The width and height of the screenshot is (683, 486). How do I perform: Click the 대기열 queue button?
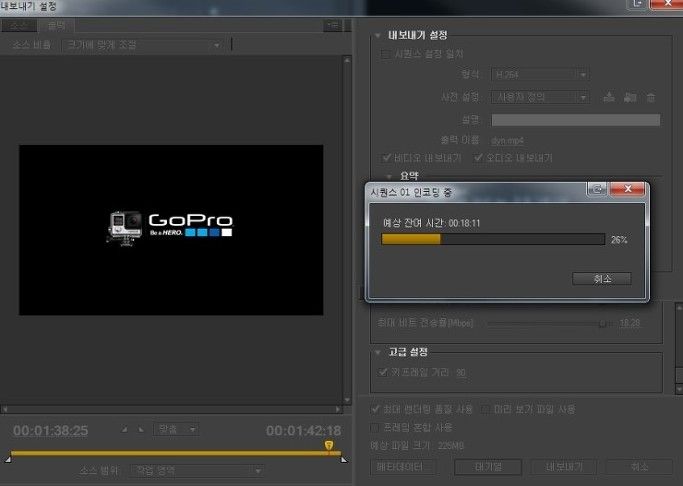488,467
